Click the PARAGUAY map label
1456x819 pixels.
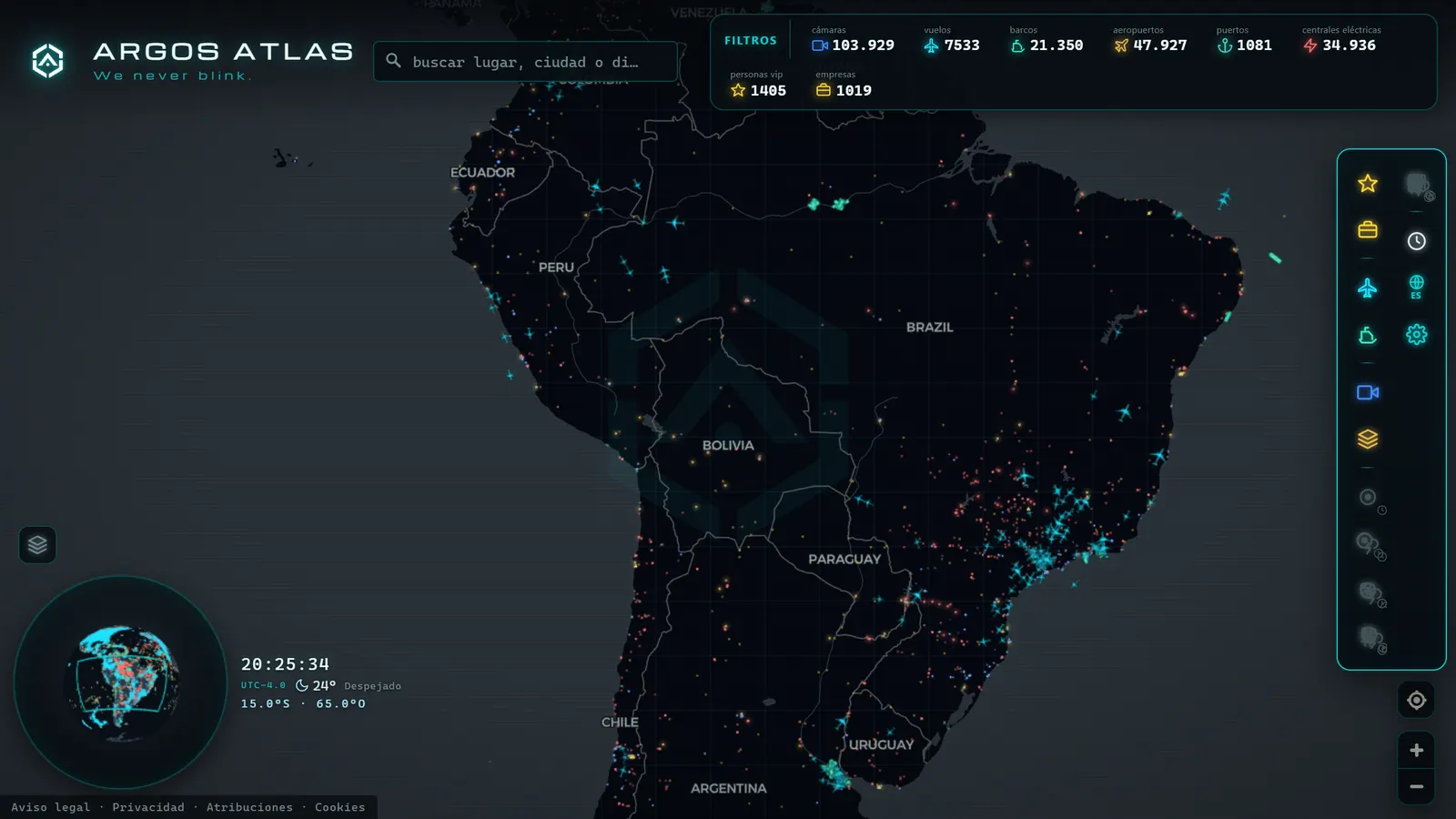click(x=844, y=559)
